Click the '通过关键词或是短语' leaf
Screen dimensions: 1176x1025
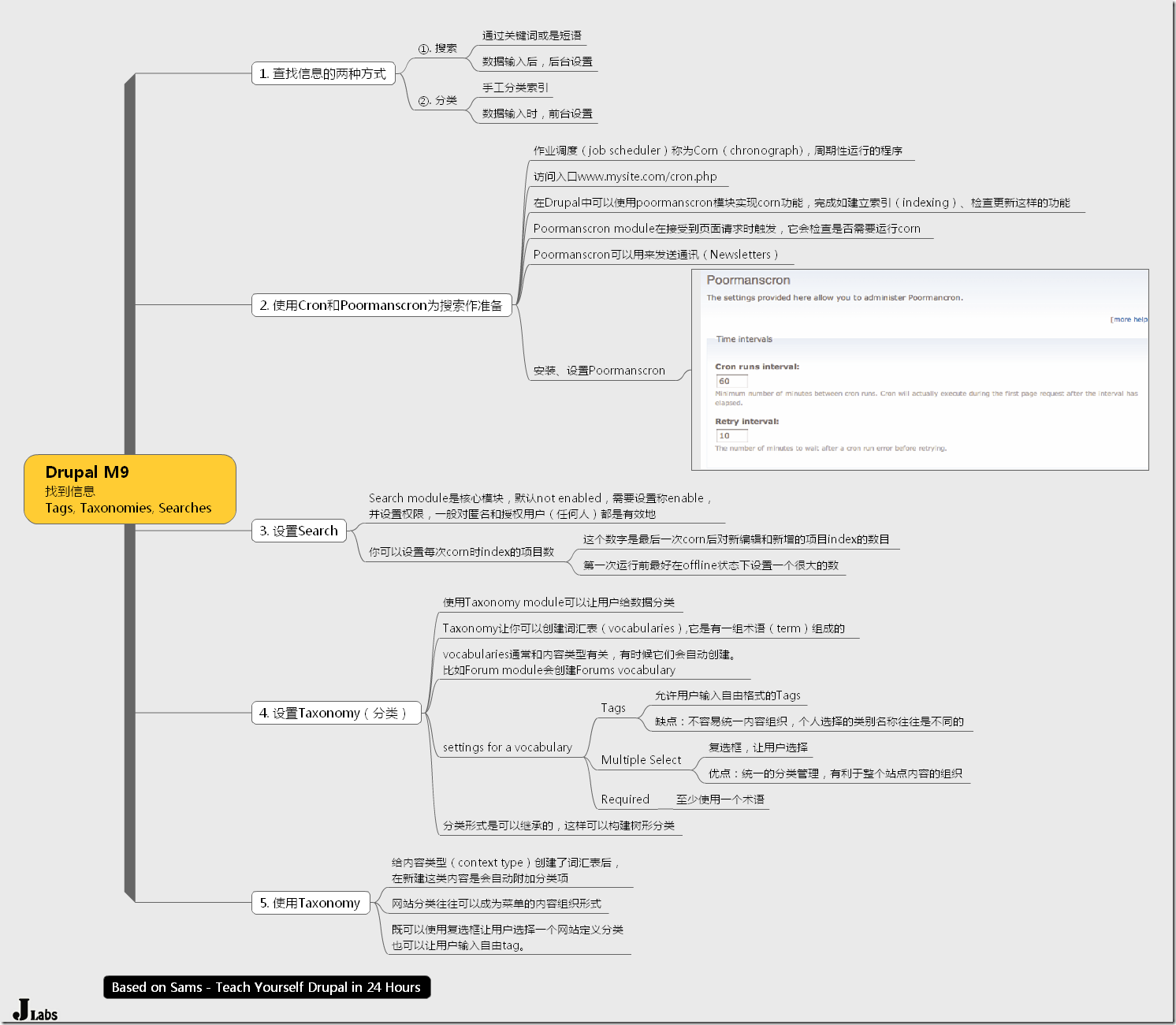coord(532,35)
